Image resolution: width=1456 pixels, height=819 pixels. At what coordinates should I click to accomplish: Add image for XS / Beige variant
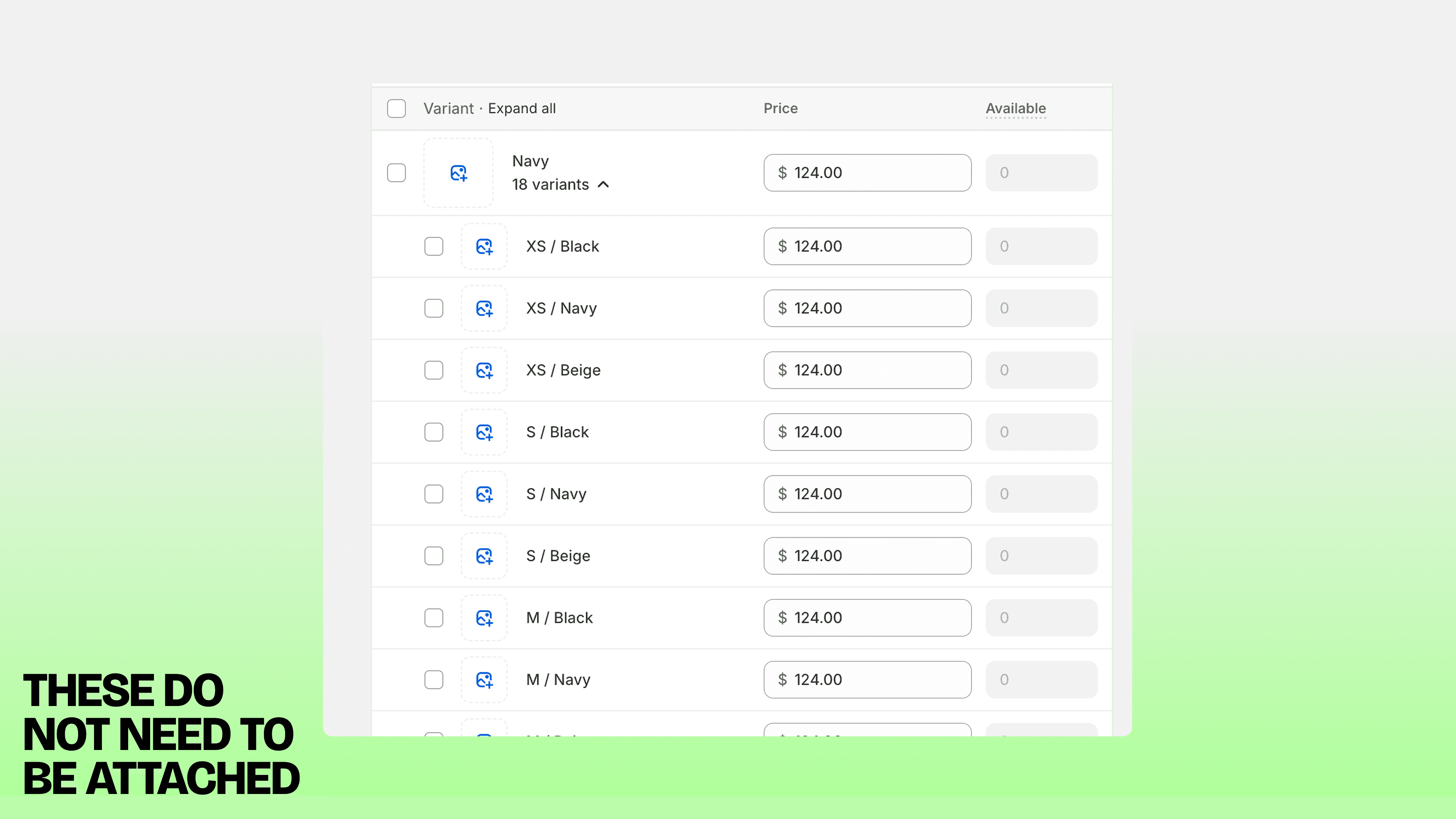point(484,370)
